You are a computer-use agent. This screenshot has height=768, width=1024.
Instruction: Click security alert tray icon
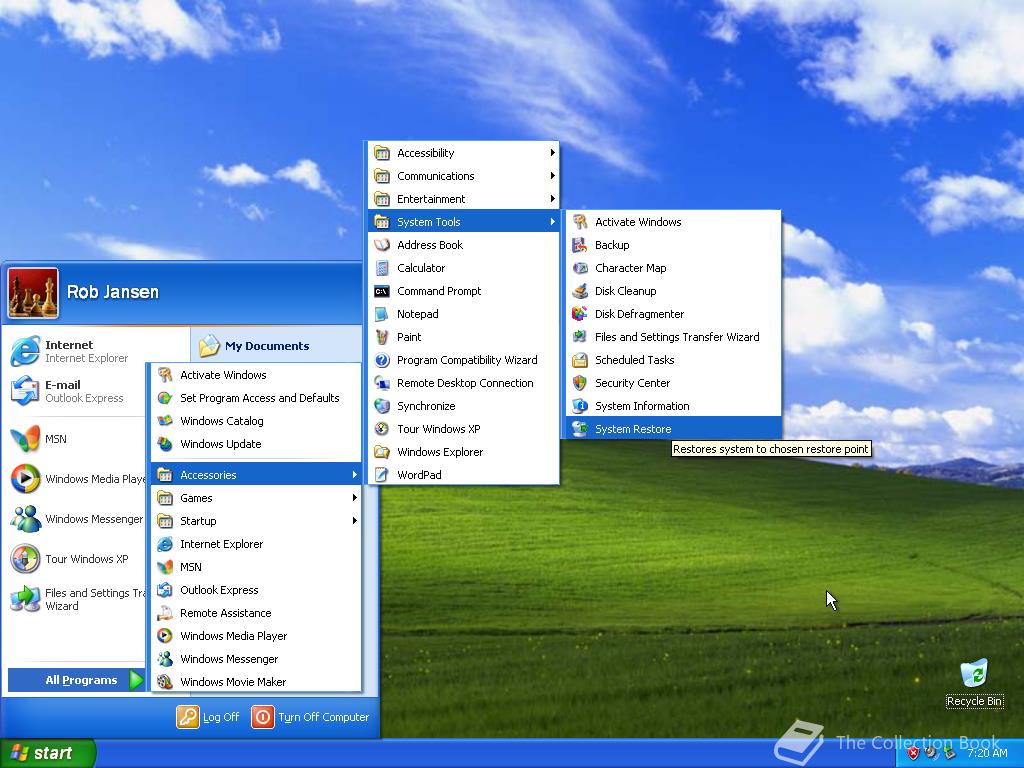point(913,754)
